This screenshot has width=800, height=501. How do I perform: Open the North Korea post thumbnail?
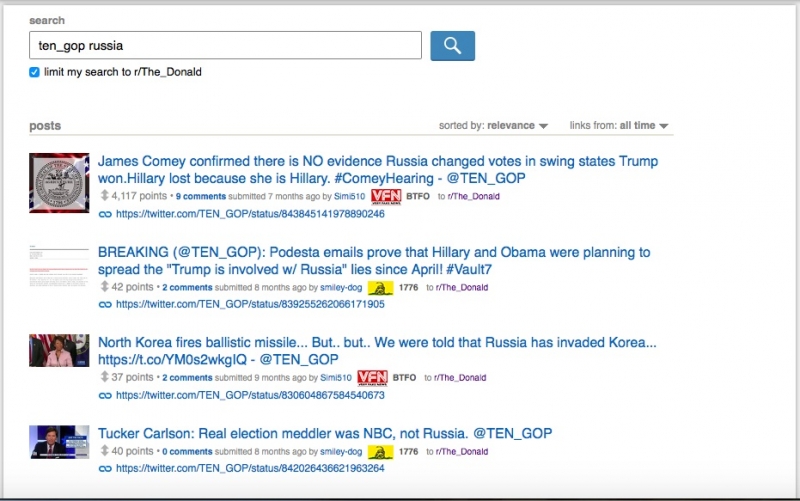click(59, 351)
